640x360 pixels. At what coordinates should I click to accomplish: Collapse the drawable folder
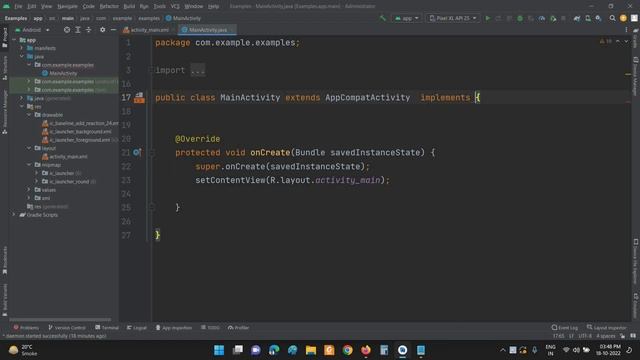29,115
